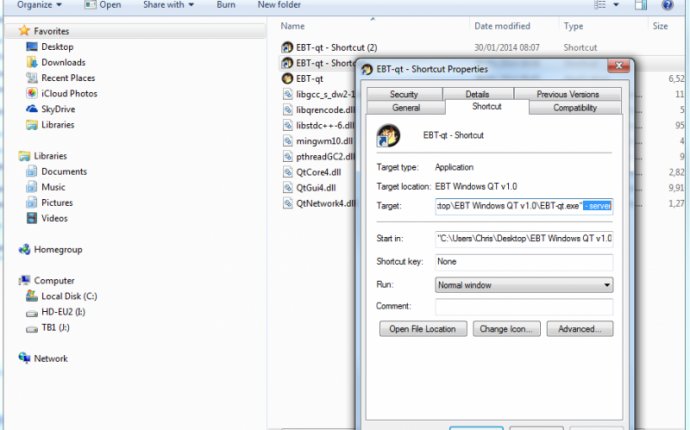Screen dimensions: 690x430
Task: Open the Recent Places icon
Action: coord(32,78)
